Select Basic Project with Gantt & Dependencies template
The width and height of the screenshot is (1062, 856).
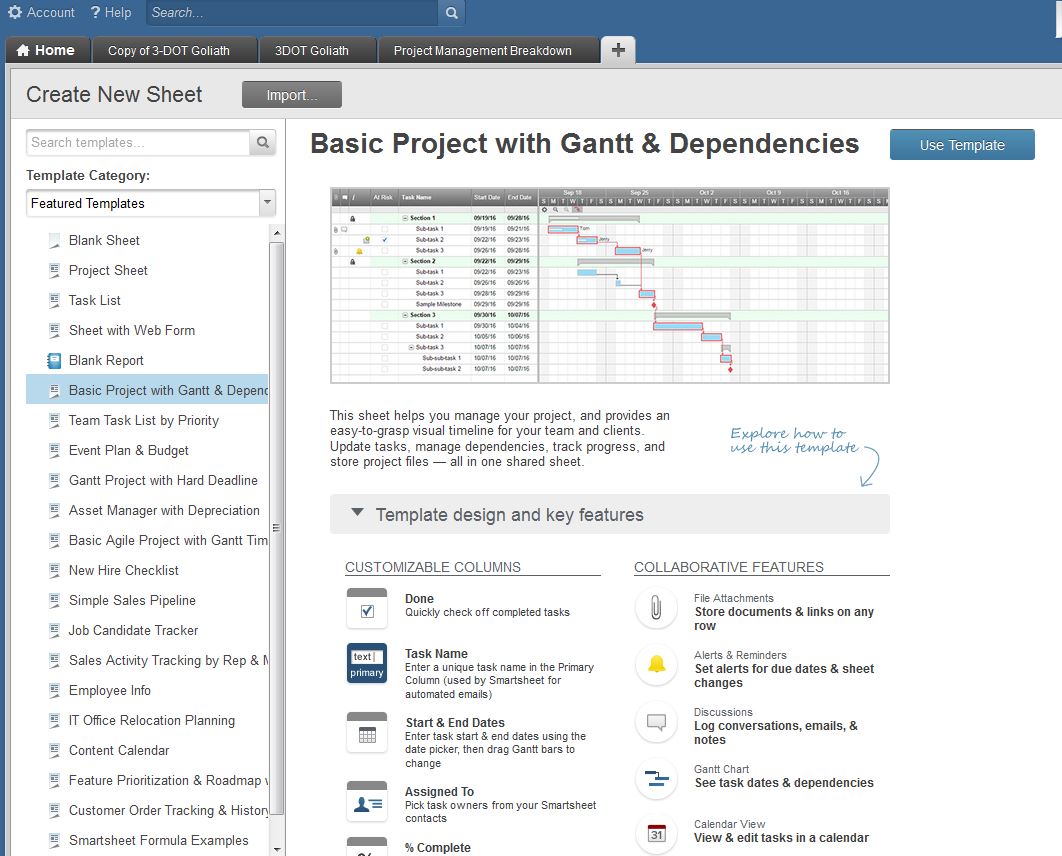point(147,390)
